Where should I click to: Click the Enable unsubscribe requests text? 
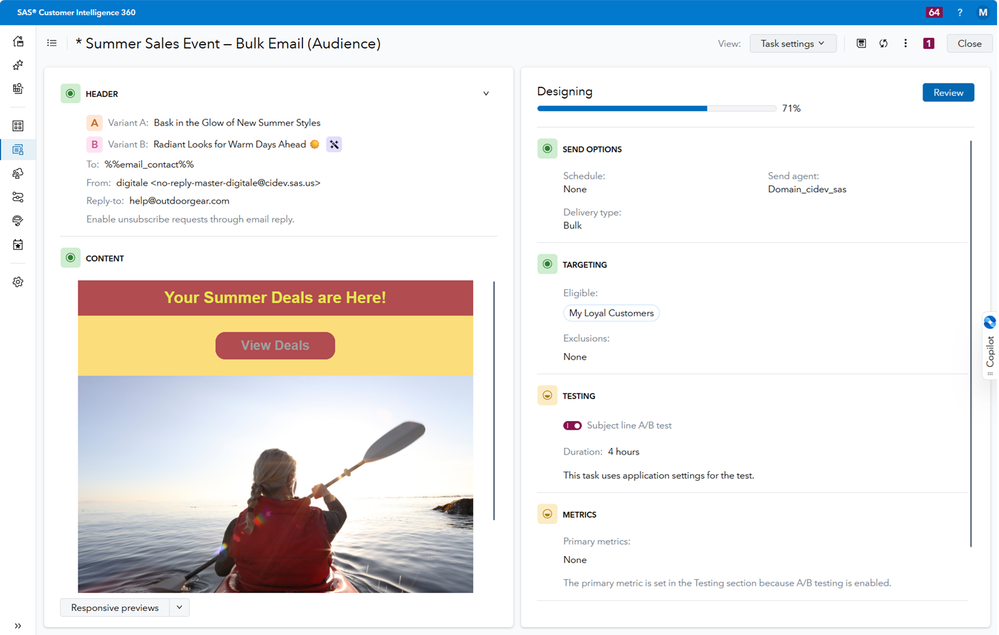[x=190, y=219]
